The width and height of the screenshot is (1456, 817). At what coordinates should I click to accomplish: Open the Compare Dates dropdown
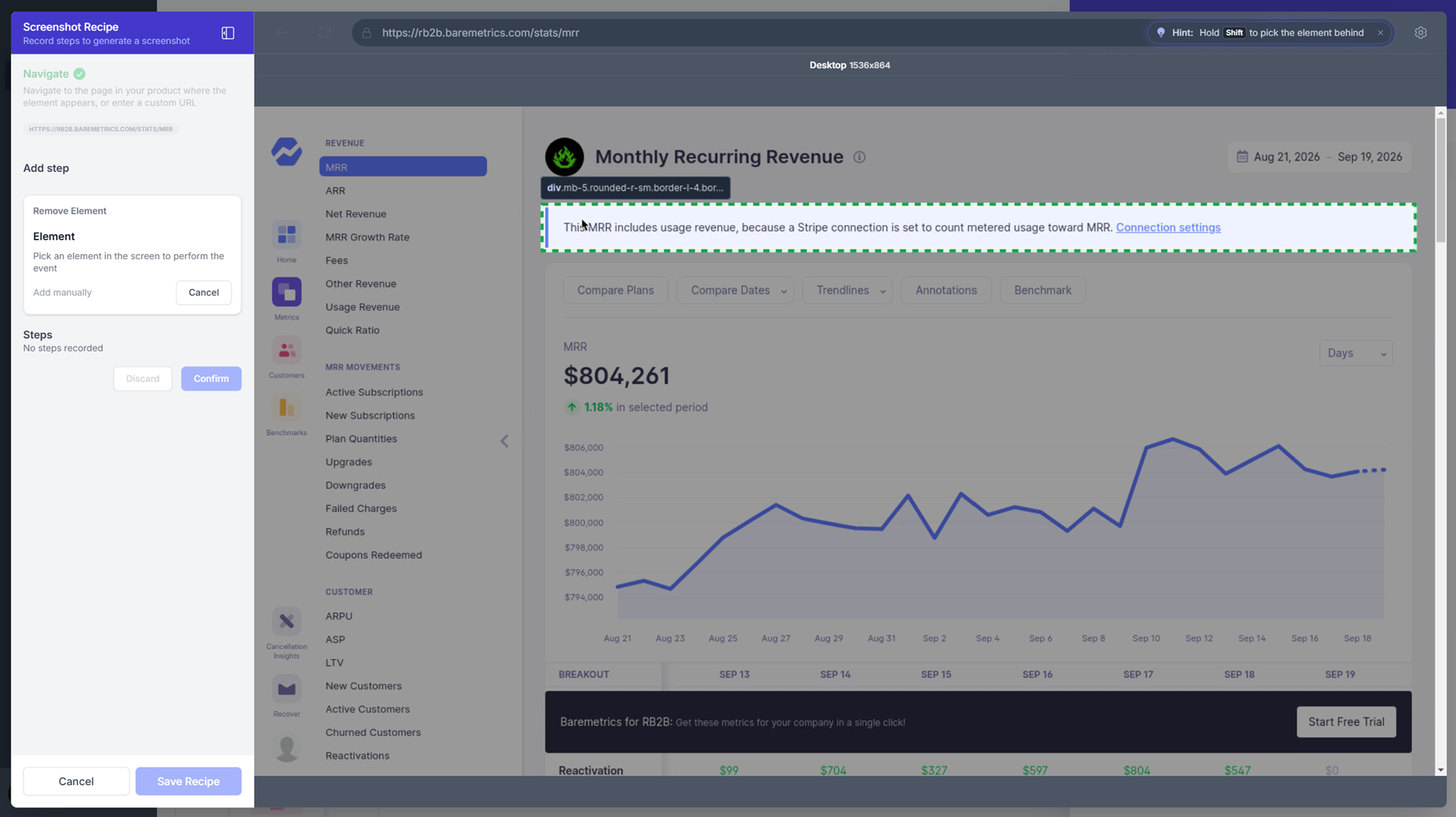point(736,290)
